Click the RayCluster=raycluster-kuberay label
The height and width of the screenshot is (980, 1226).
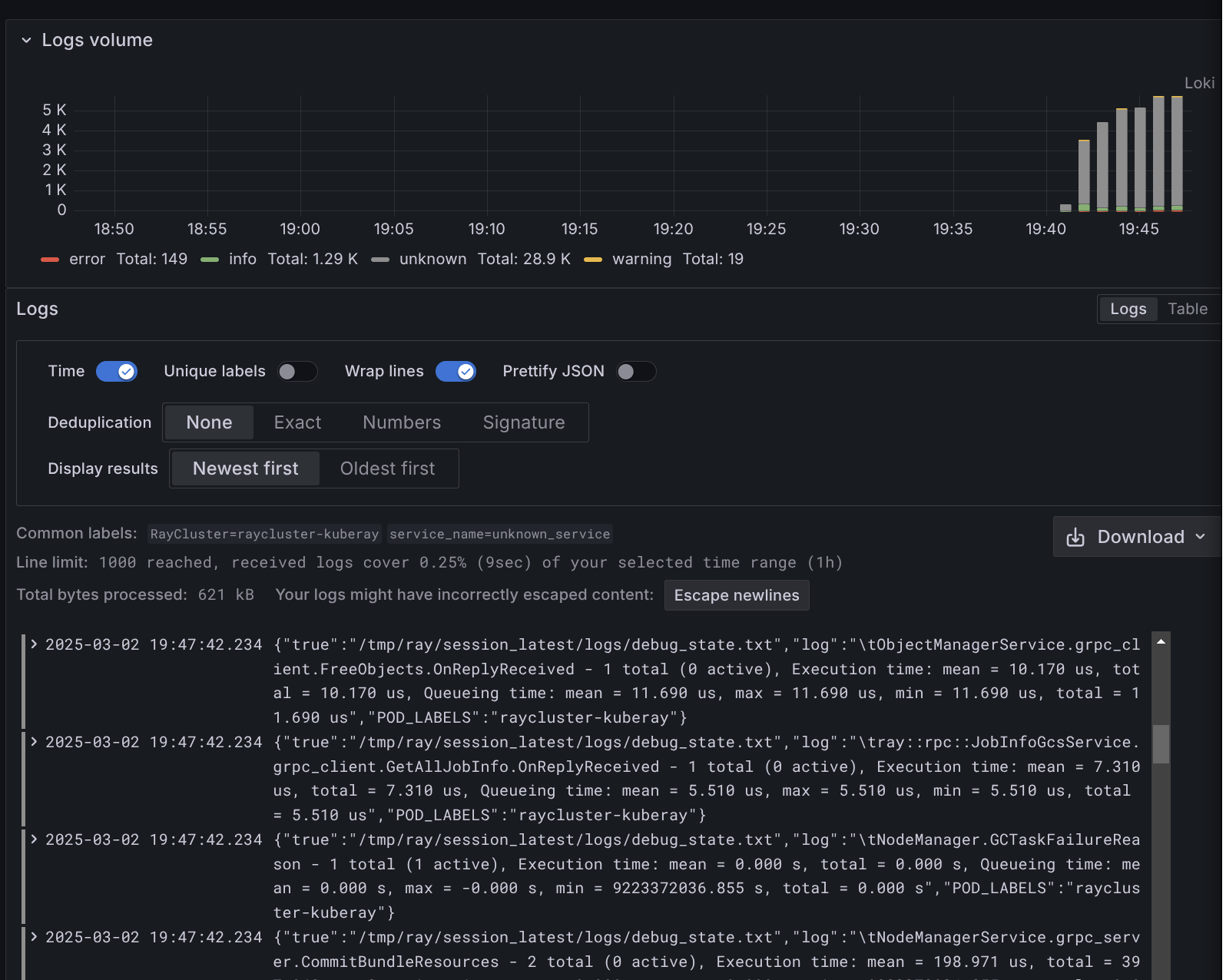click(264, 534)
